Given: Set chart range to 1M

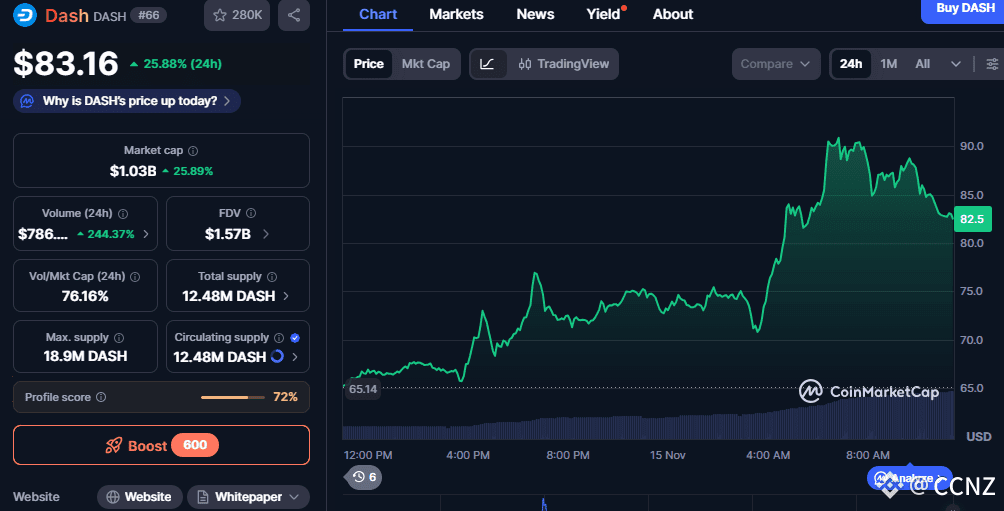Looking at the screenshot, I should pos(888,64).
